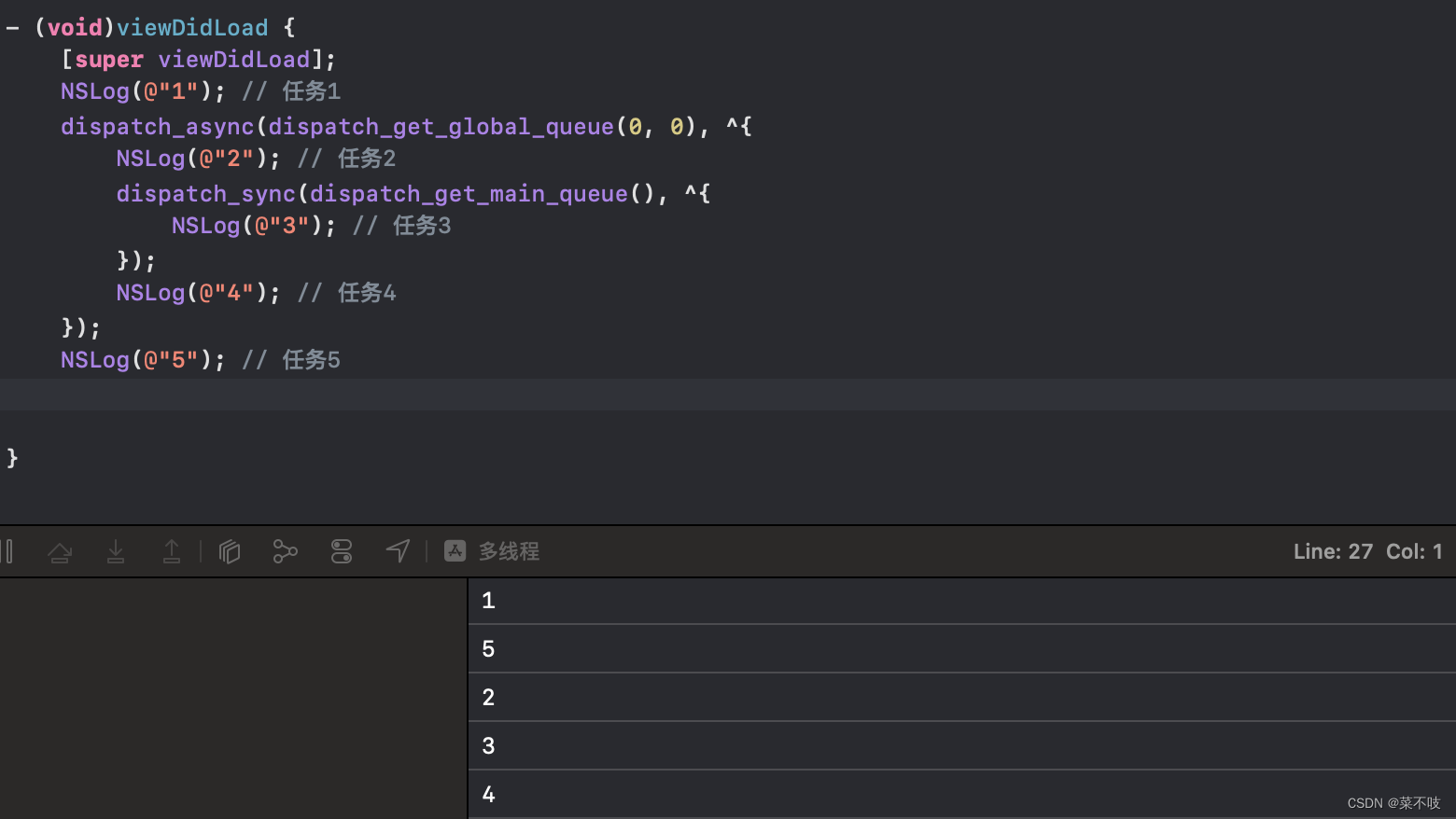Click the NSLog(@"1") statement
The width and height of the screenshot is (1456, 819).
point(143,91)
